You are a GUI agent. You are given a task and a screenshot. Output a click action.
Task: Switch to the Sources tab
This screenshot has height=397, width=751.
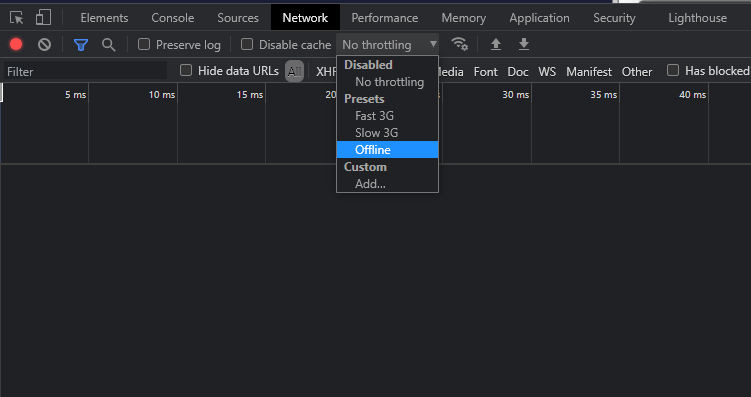point(238,18)
